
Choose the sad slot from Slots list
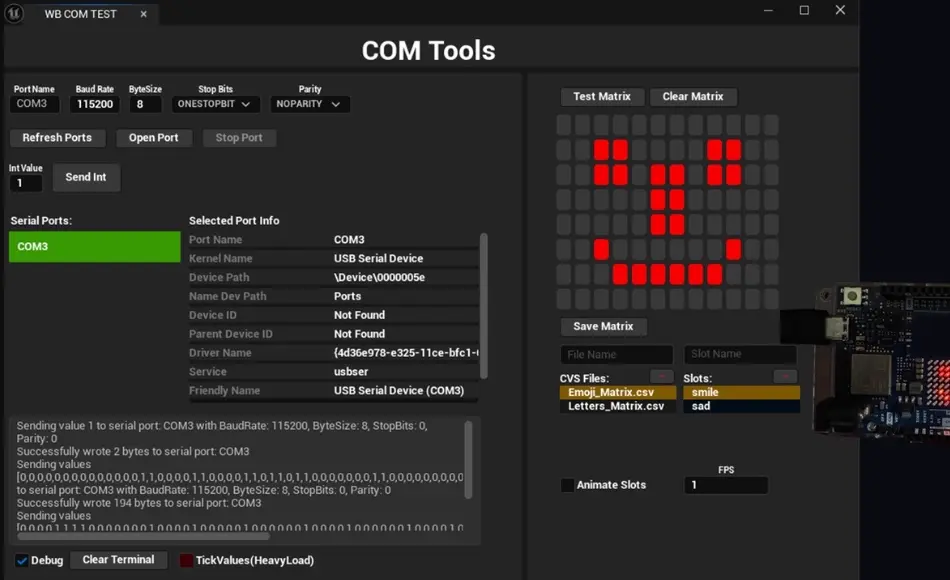(740, 406)
